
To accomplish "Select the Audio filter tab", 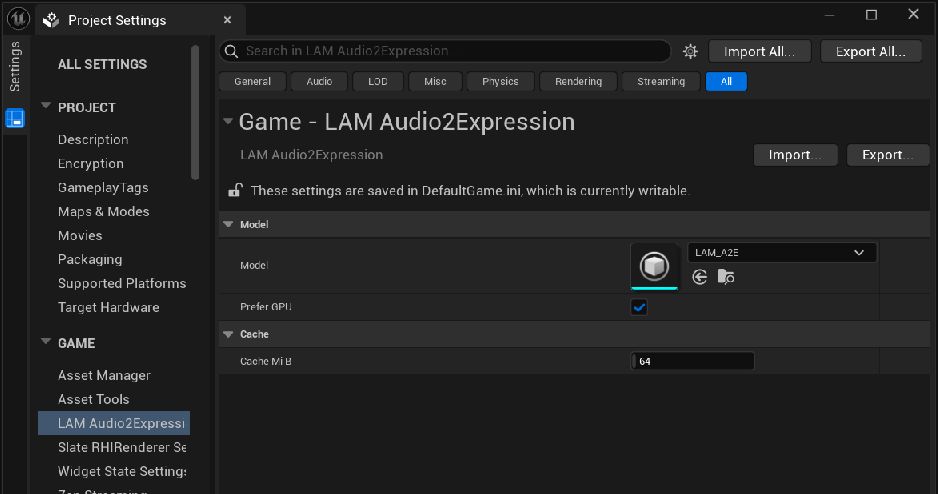I will pos(319,81).
